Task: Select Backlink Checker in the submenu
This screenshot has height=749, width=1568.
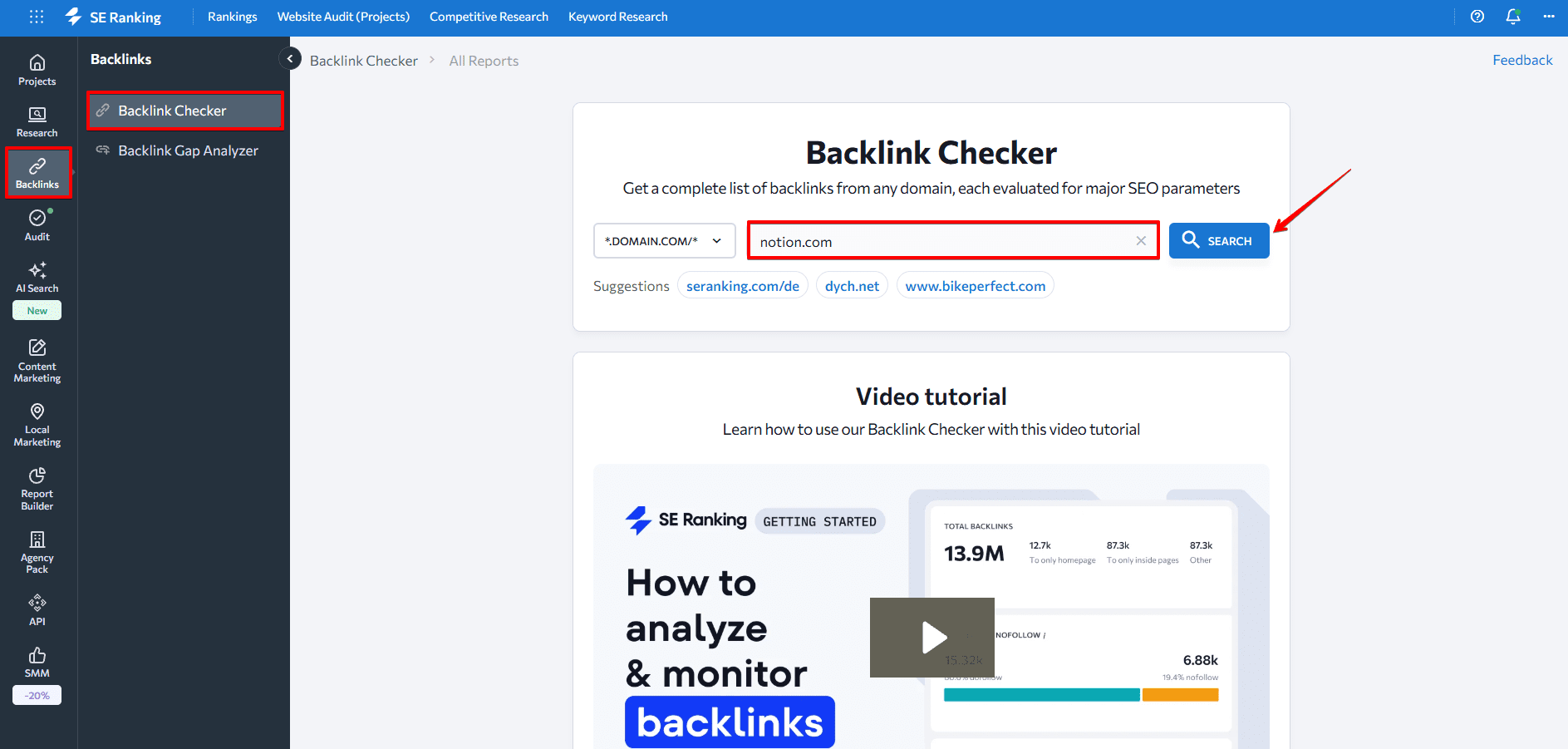Action: pos(184,111)
